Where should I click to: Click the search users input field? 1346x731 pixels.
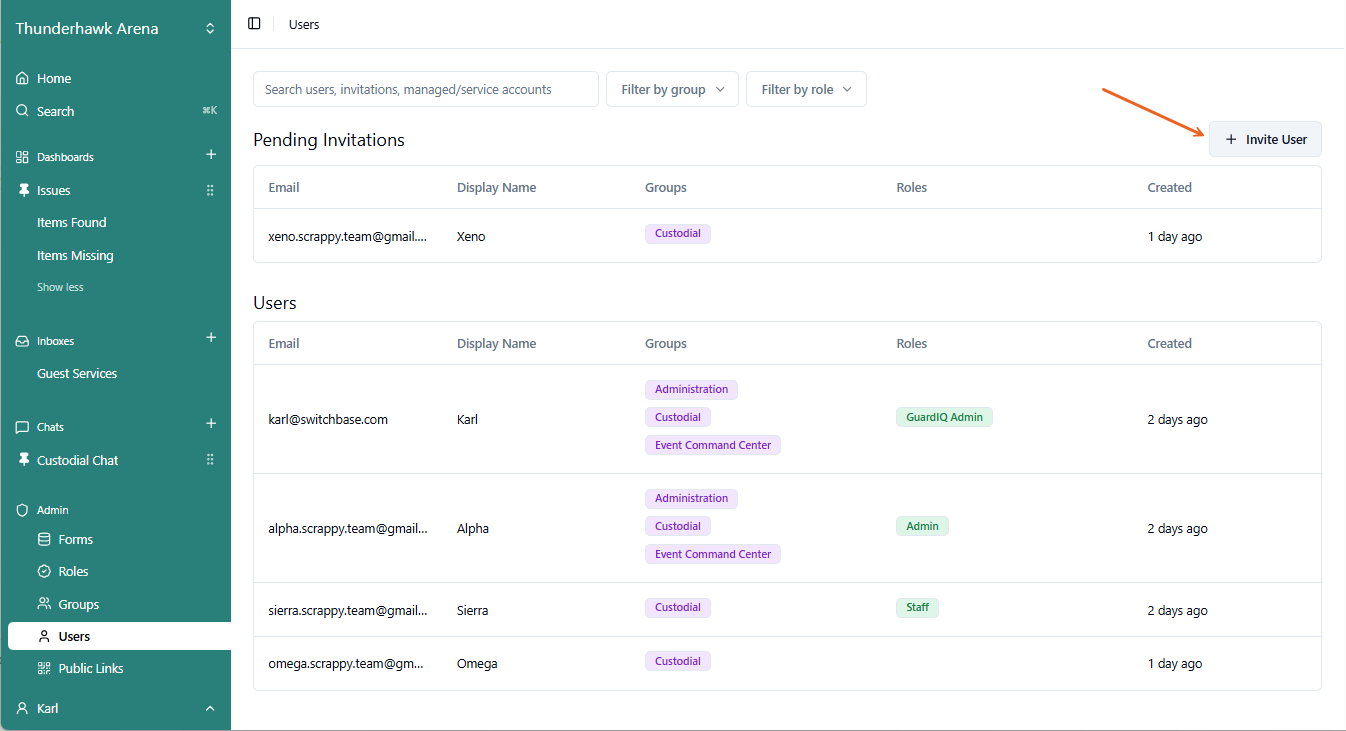(x=425, y=89)
